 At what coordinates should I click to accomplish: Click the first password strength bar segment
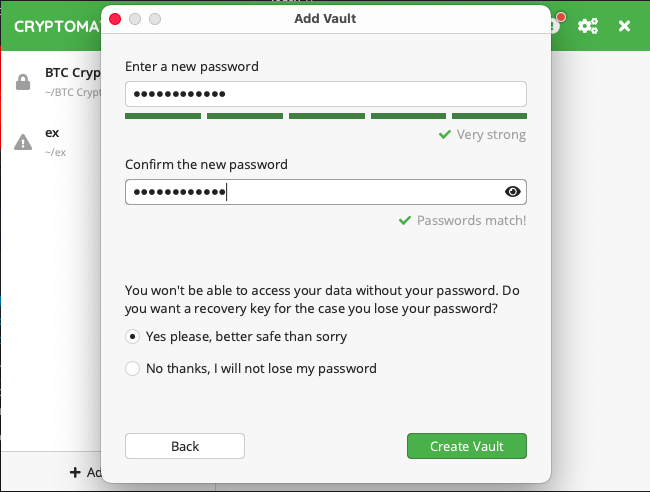point(162,116)
